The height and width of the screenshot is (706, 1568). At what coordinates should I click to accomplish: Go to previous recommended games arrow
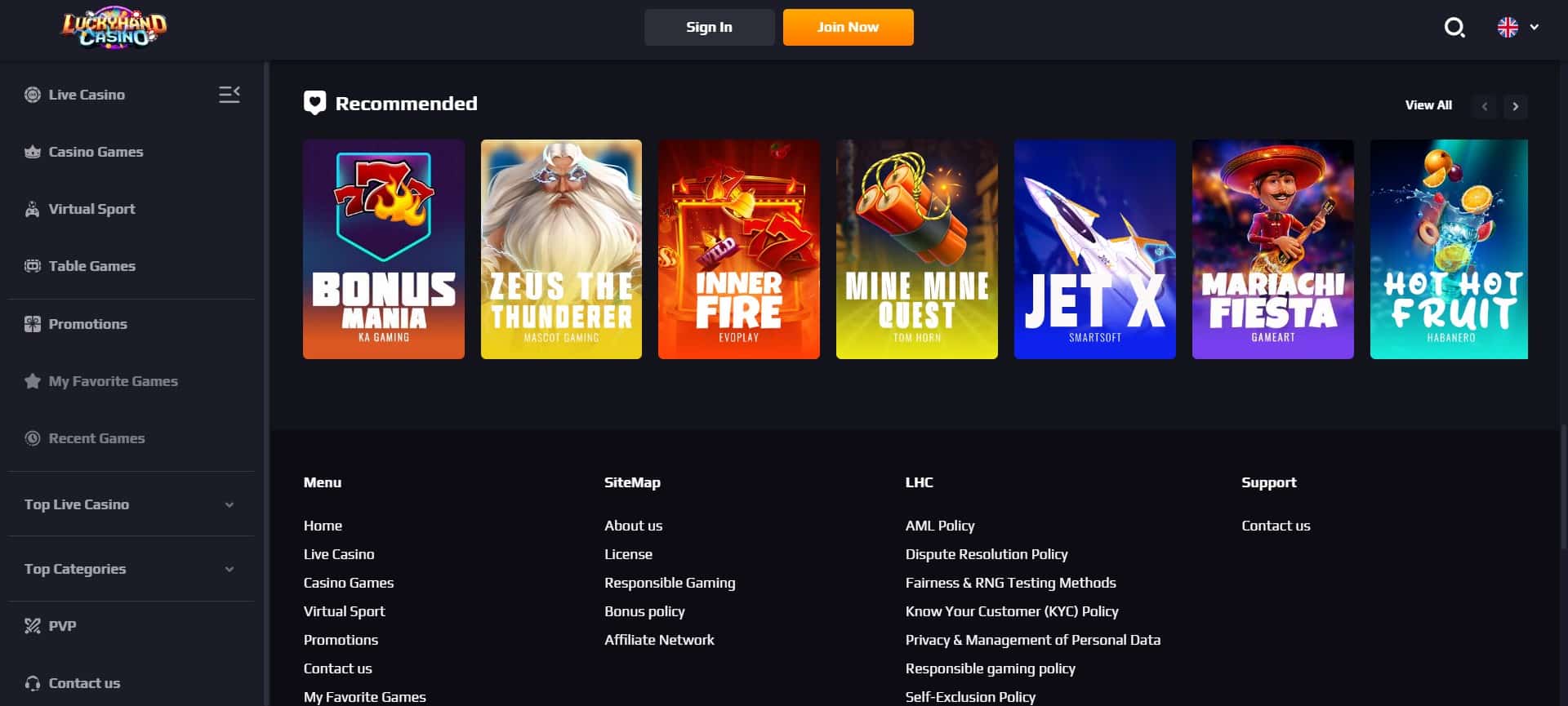coord(1485,106)
